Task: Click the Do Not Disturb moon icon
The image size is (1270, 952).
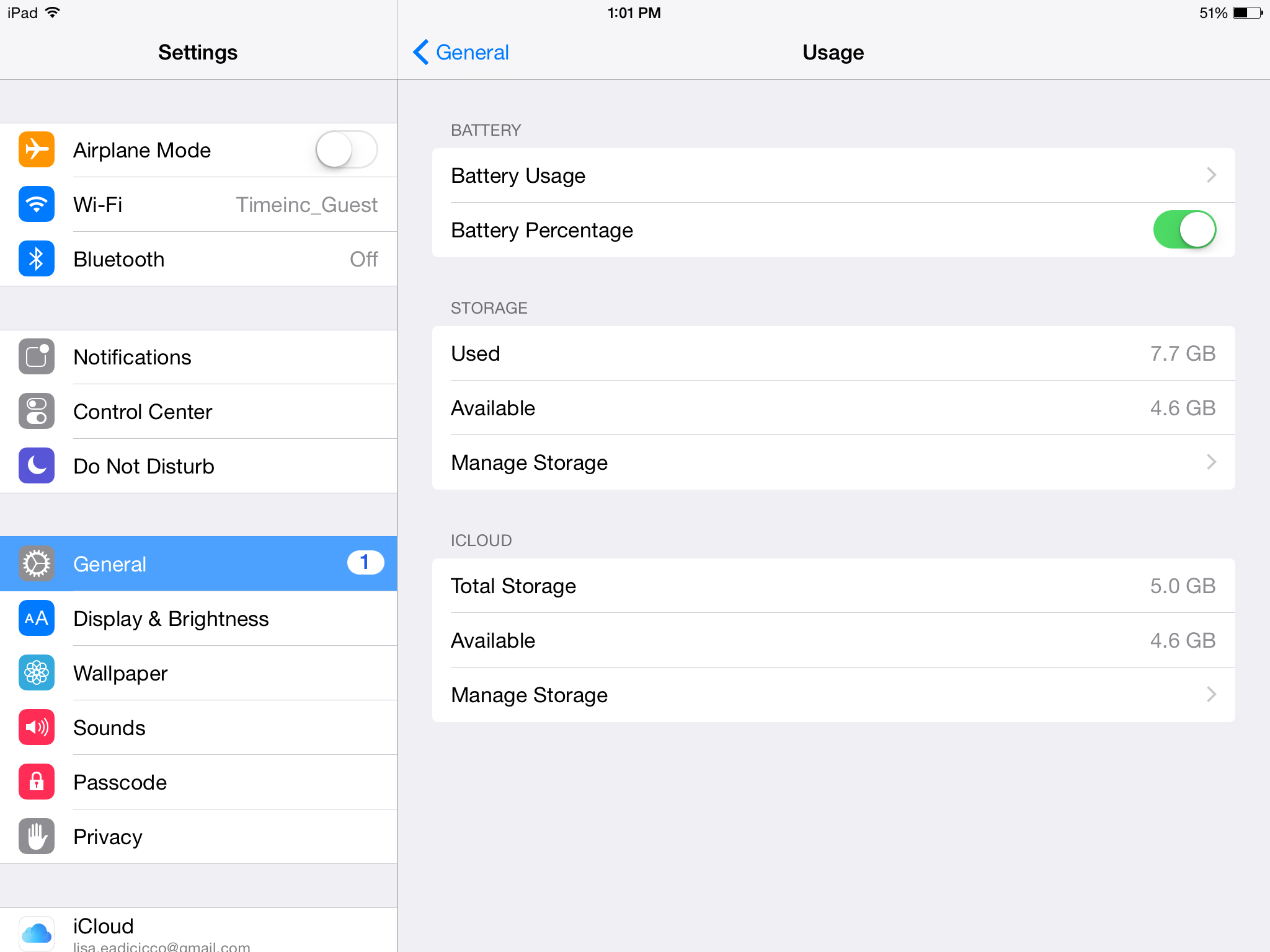Action: pos(36,465)
